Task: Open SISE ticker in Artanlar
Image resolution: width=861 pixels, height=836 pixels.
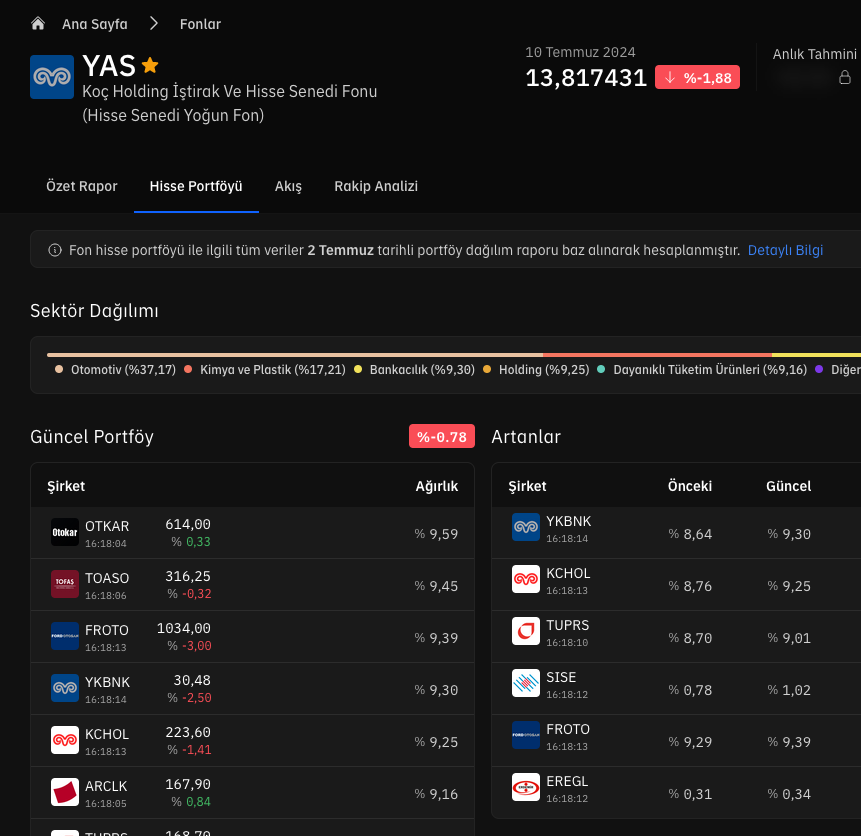Action: click(561, 677)
